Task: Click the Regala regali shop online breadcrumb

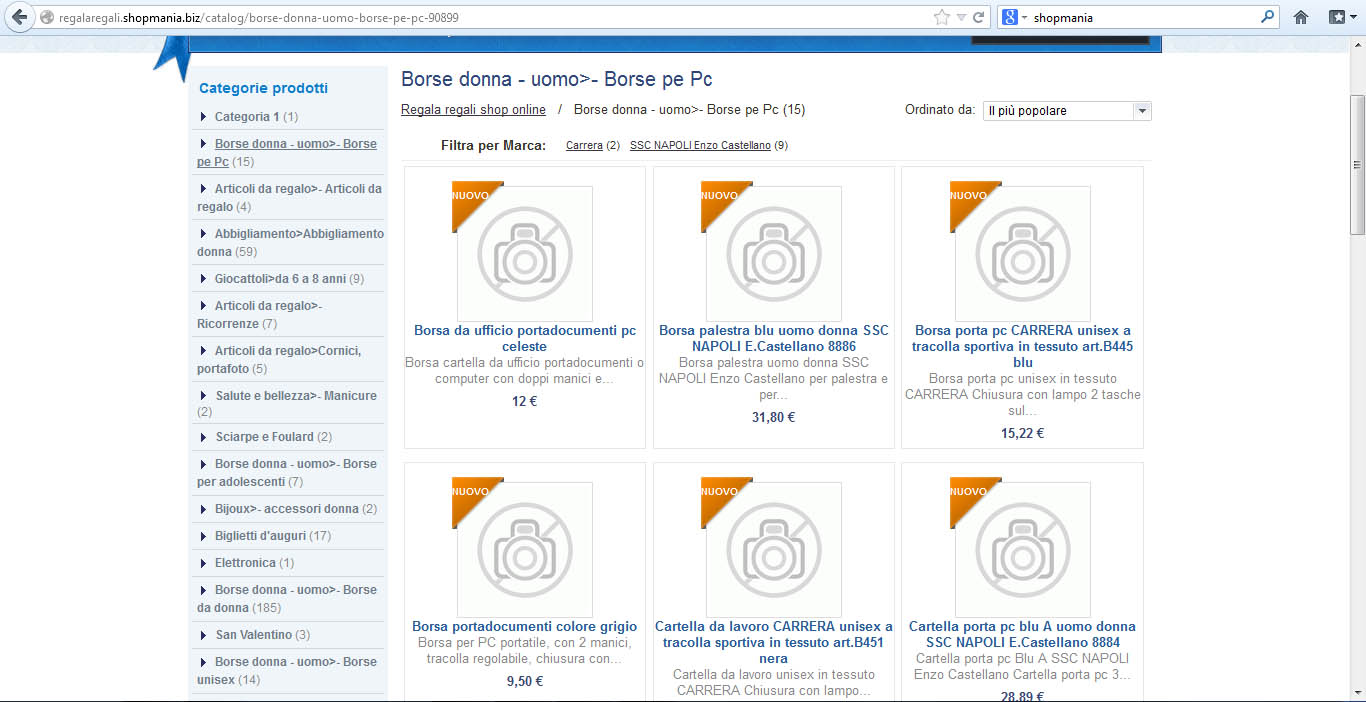Action: [473, 110]
